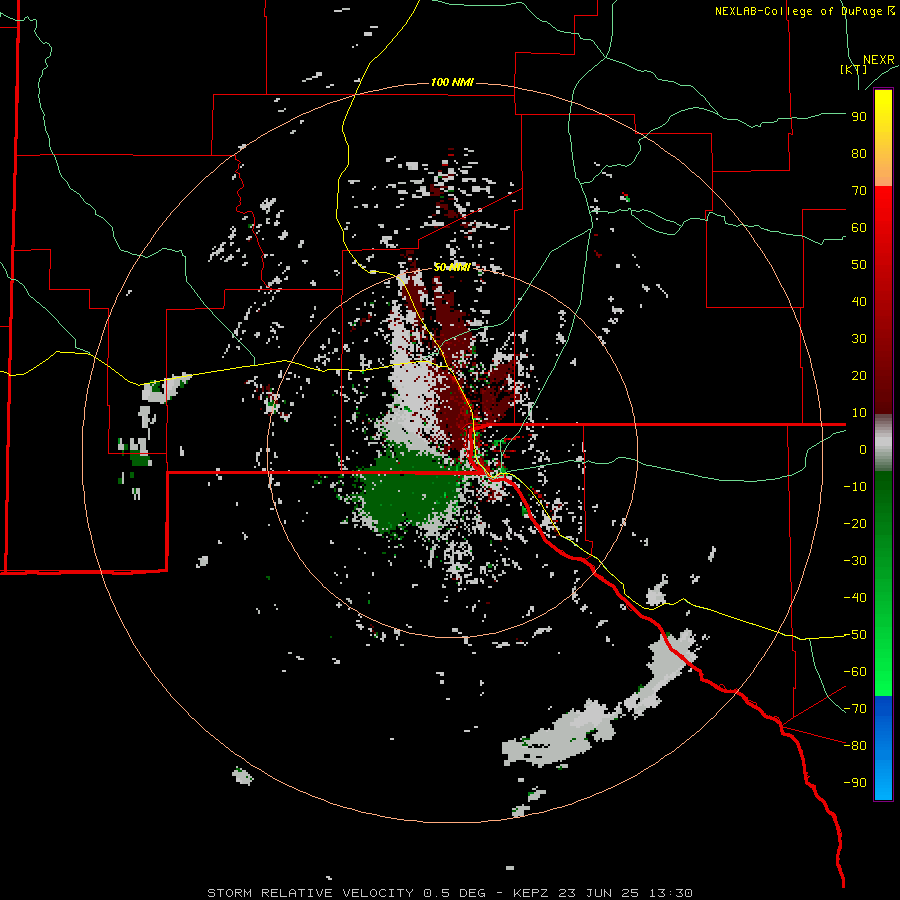Click the 100 NMI range ring label

point(452,83)
